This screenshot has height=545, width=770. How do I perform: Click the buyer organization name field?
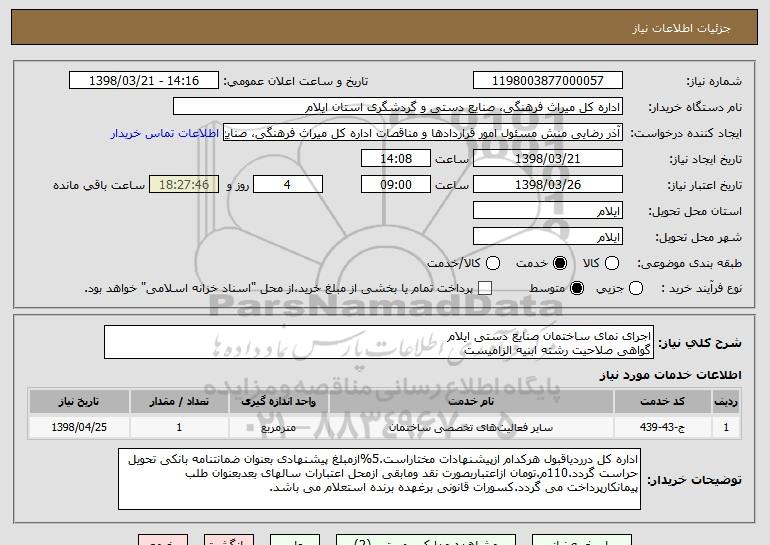coord(398,107)
